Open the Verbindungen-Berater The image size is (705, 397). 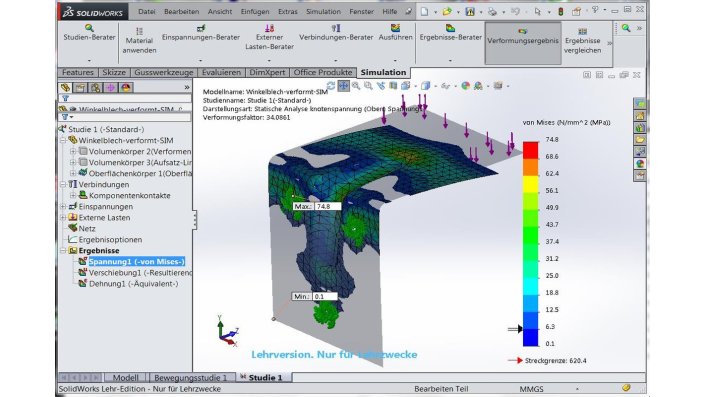click(336, 33)
